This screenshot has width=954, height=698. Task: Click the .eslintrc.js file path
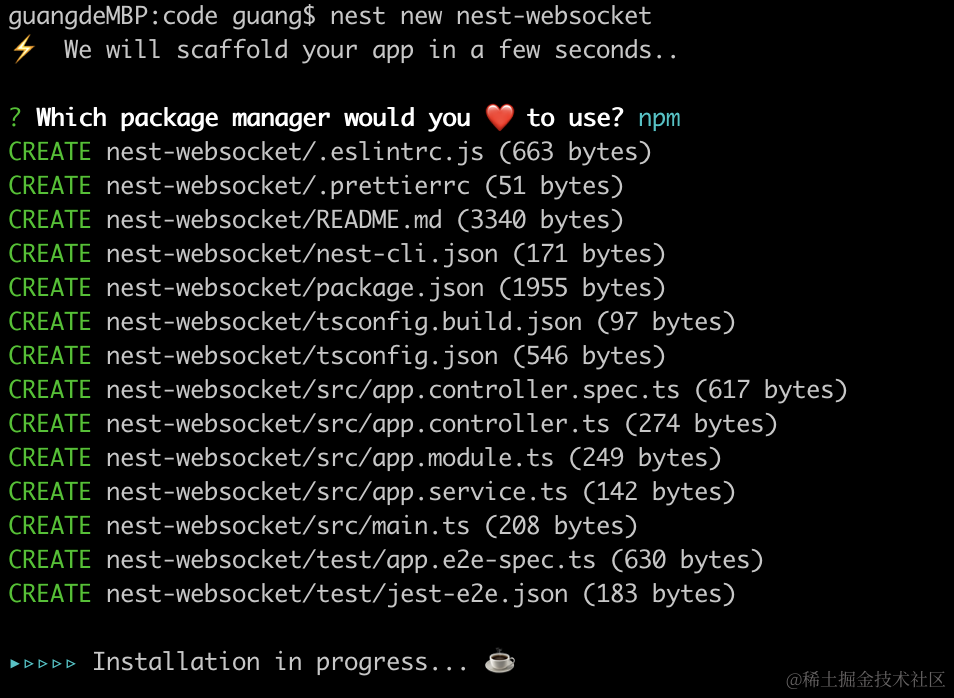click(295, 152)
